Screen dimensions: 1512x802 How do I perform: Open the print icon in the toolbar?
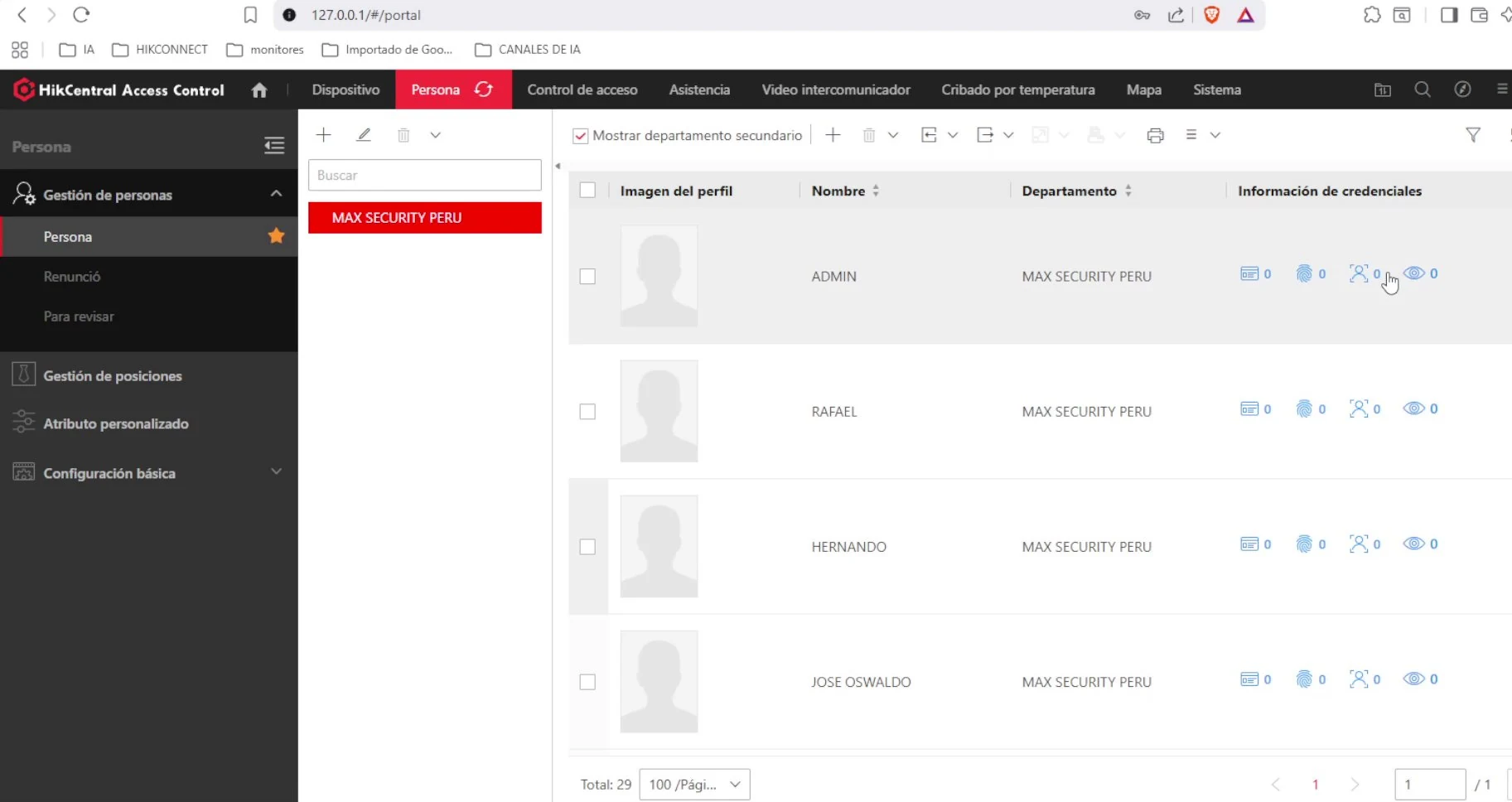[x=1155, y=134]
